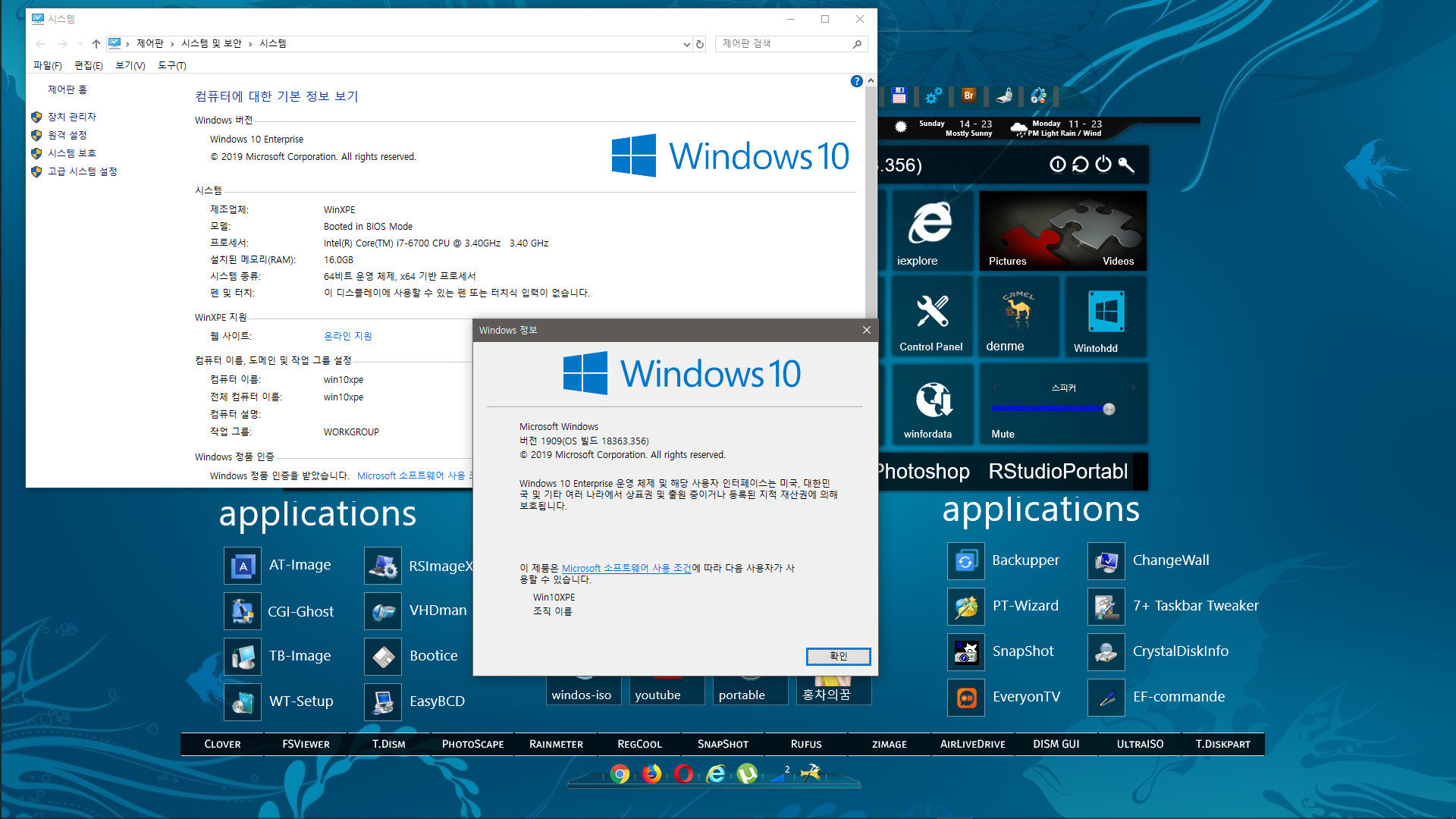
Task: Click the blue help question mark icon
Action: (856, 81)
